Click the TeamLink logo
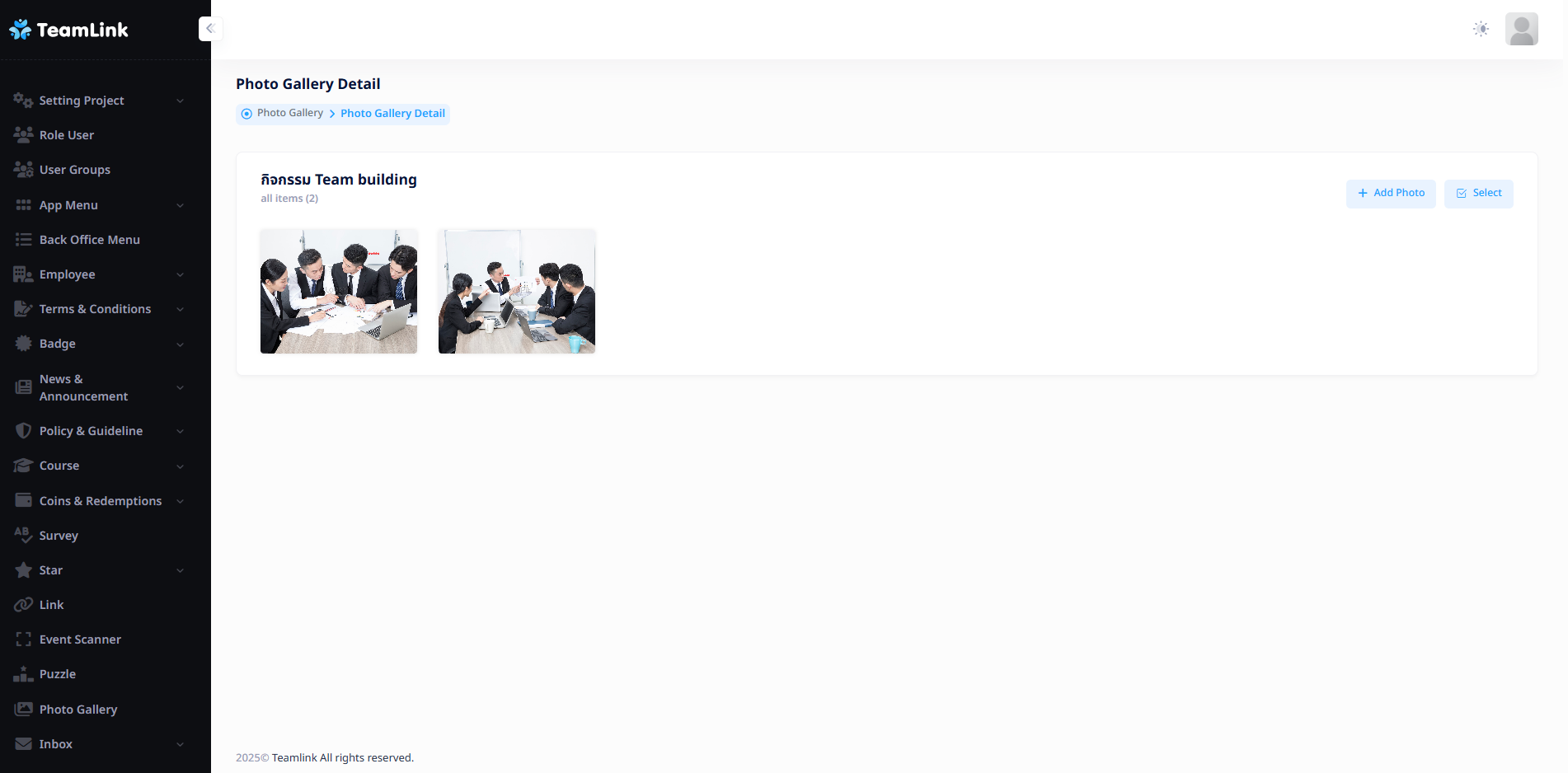Viewport: 1568px width, 773px height. [69, 30]
